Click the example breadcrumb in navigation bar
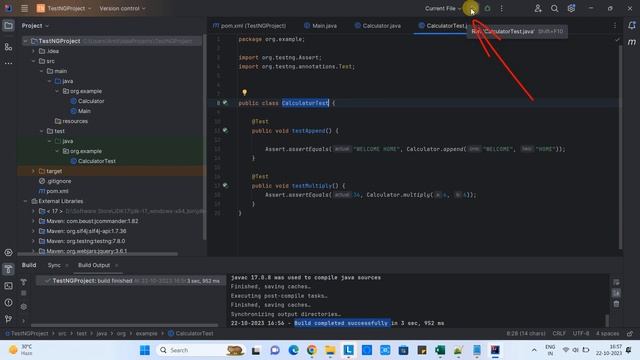This screenshot has height=360, width=640. 147,333
